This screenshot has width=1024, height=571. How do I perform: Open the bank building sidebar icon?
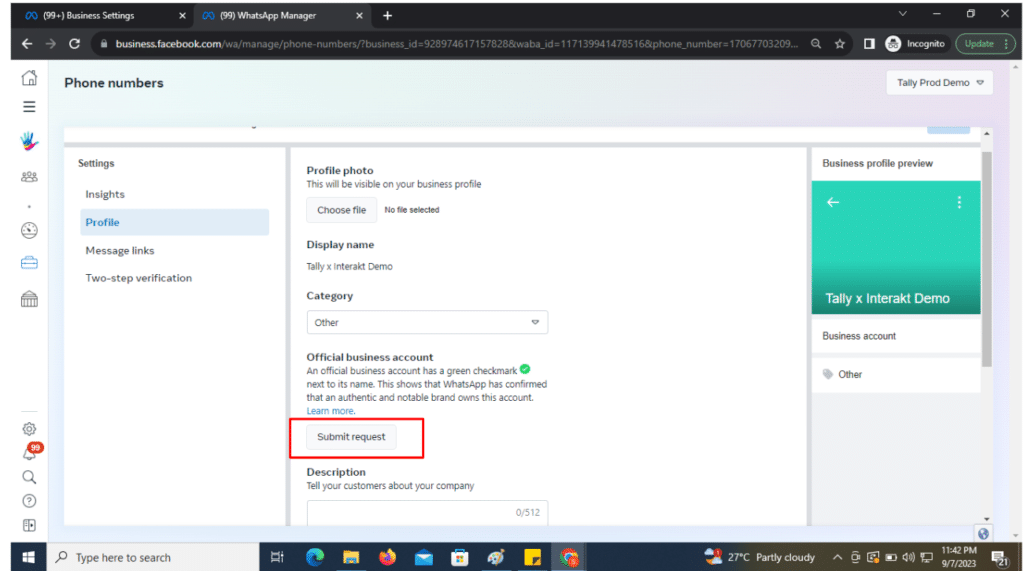(x=29, y=299)
